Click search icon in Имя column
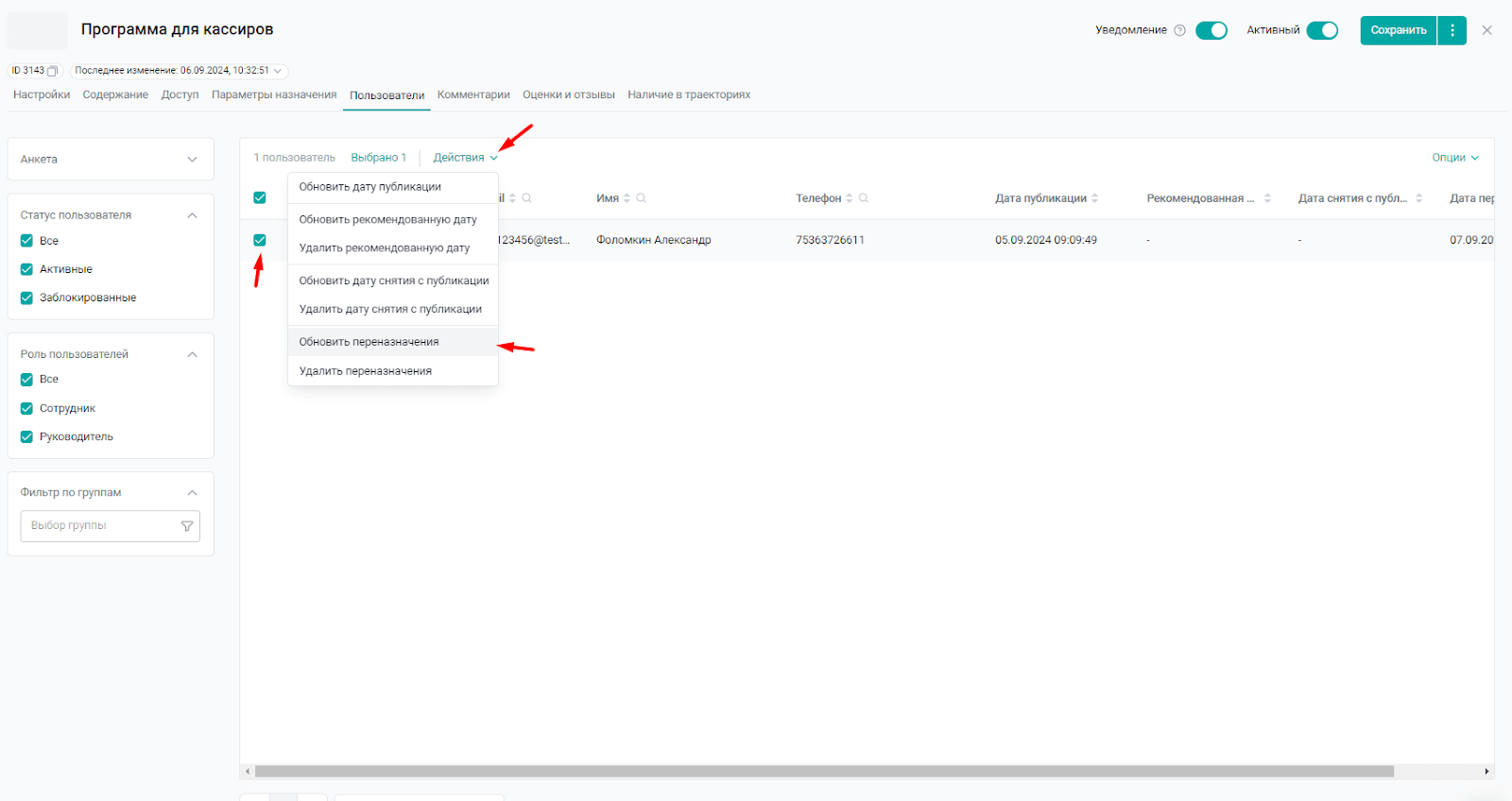Image resolution: width=1512 pixels, height=801 pixels. [641, 198]
